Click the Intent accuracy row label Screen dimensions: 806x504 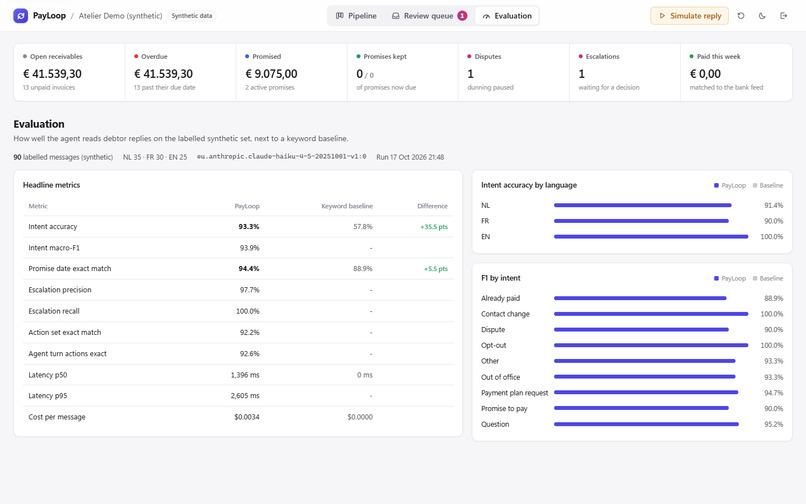52,227
